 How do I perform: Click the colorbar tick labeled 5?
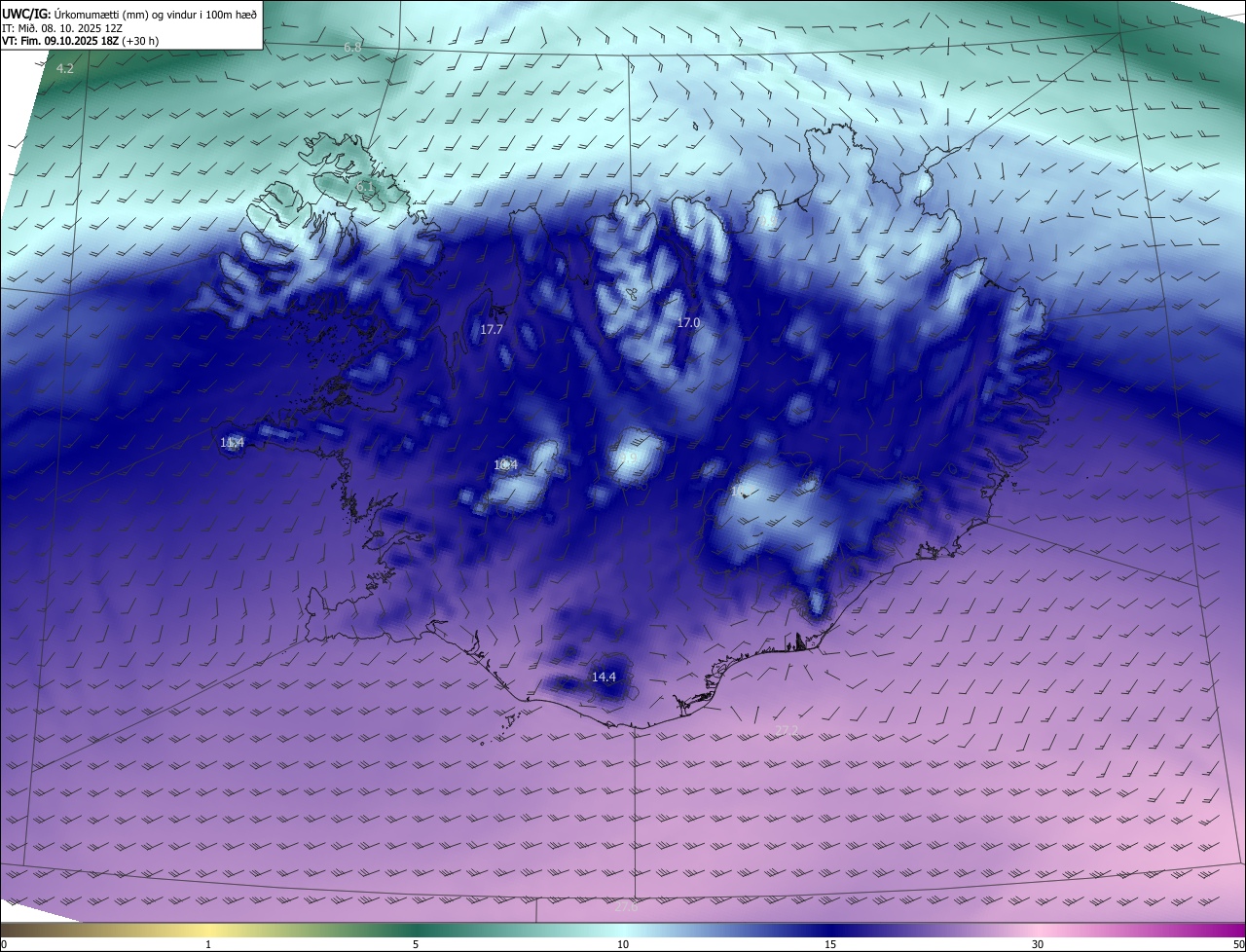coord(416,944)
